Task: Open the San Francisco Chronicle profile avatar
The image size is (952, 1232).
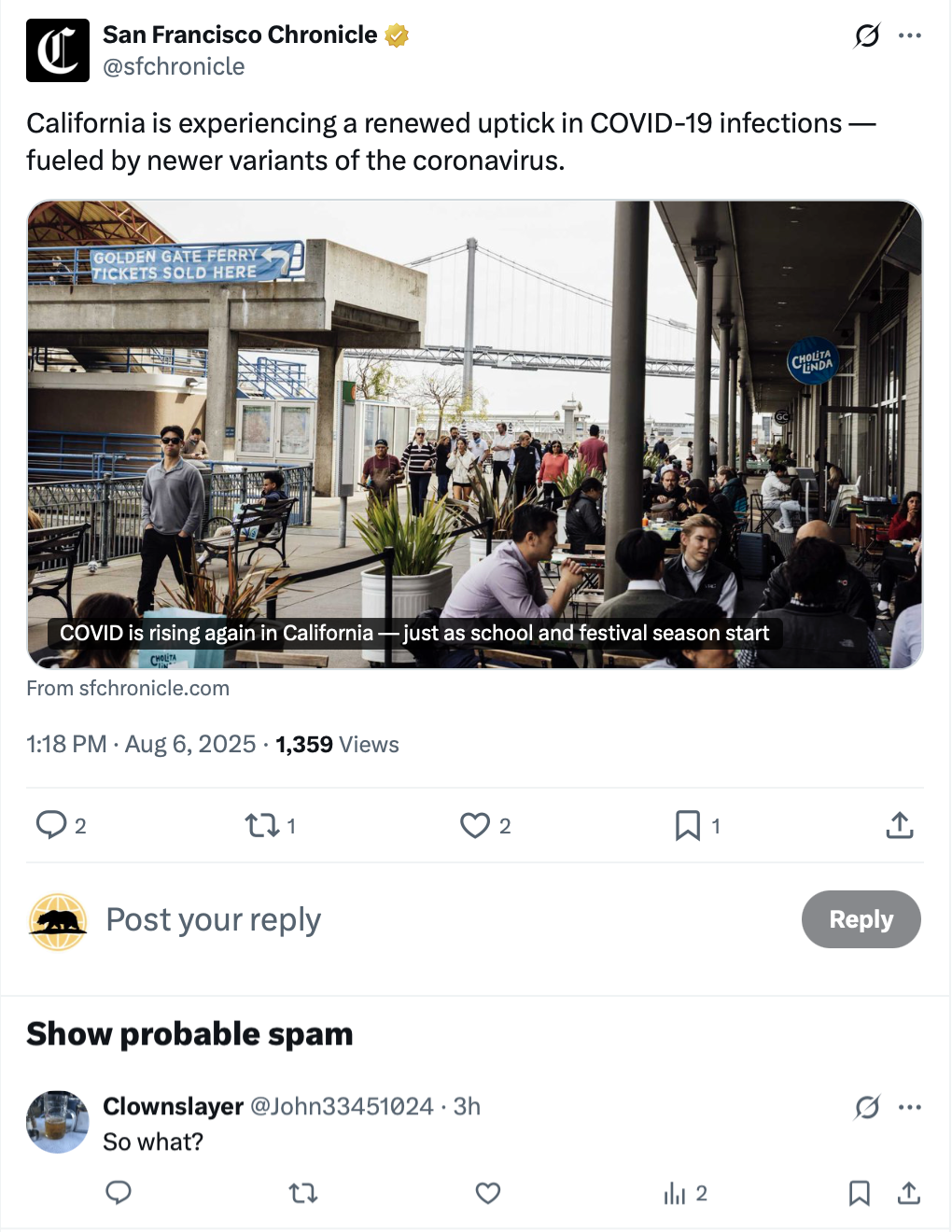Action: click(58, 50)
